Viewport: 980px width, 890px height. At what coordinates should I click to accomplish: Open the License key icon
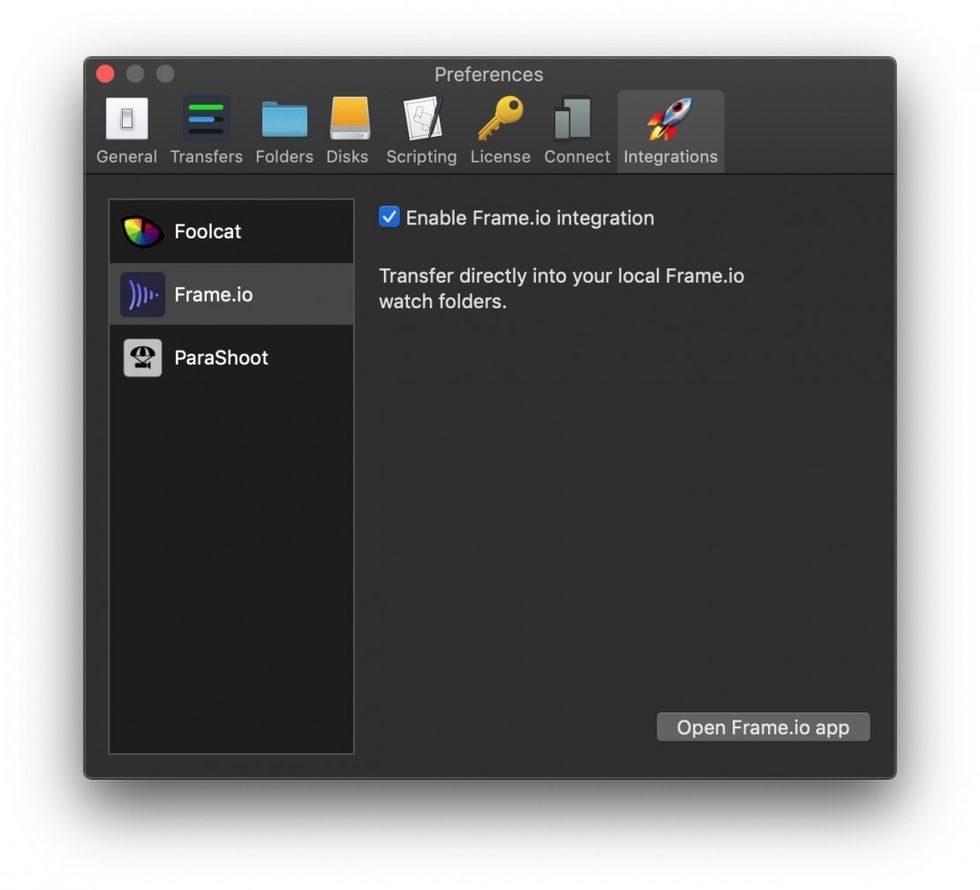(501, 118)
